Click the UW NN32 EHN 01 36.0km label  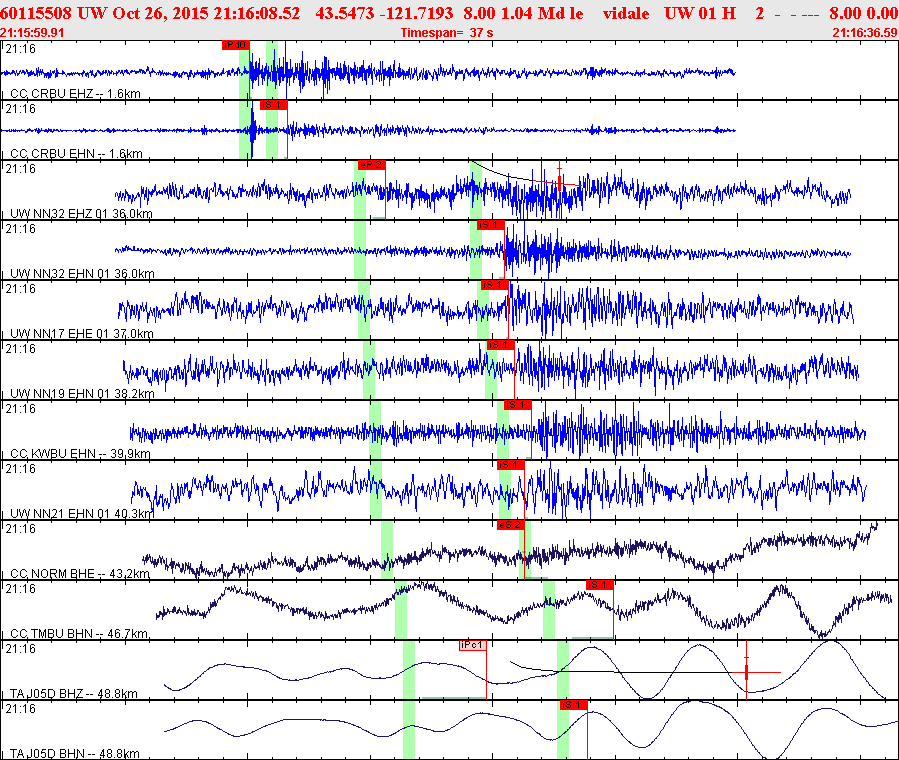[x=82, y=273]
